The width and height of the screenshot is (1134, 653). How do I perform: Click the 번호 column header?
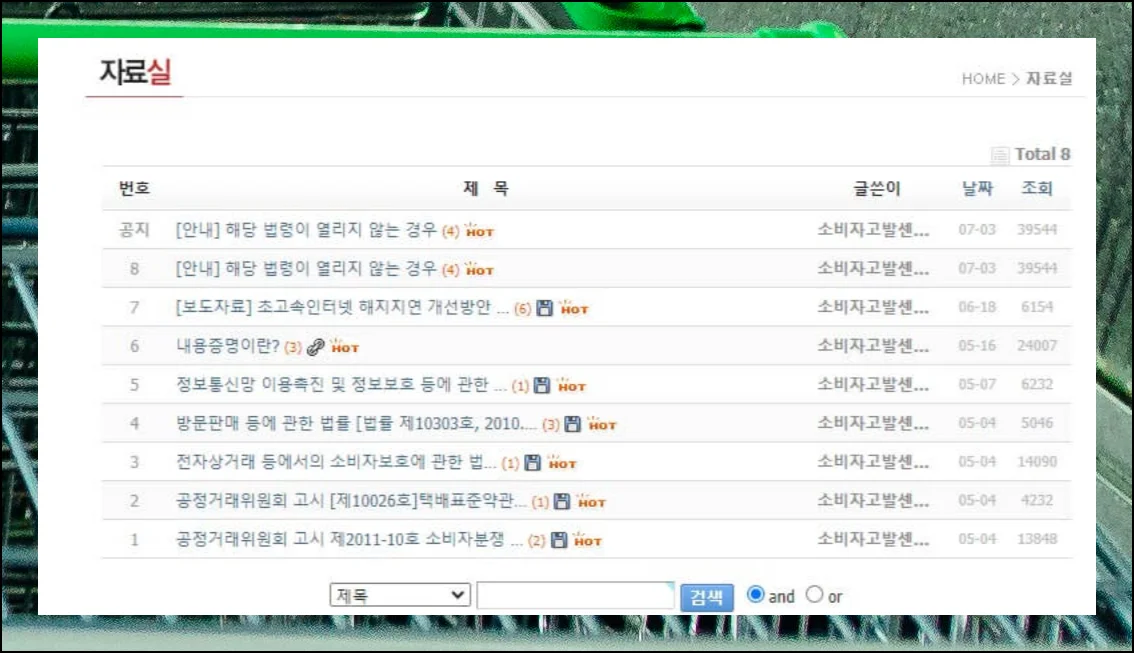click(135, 189)
